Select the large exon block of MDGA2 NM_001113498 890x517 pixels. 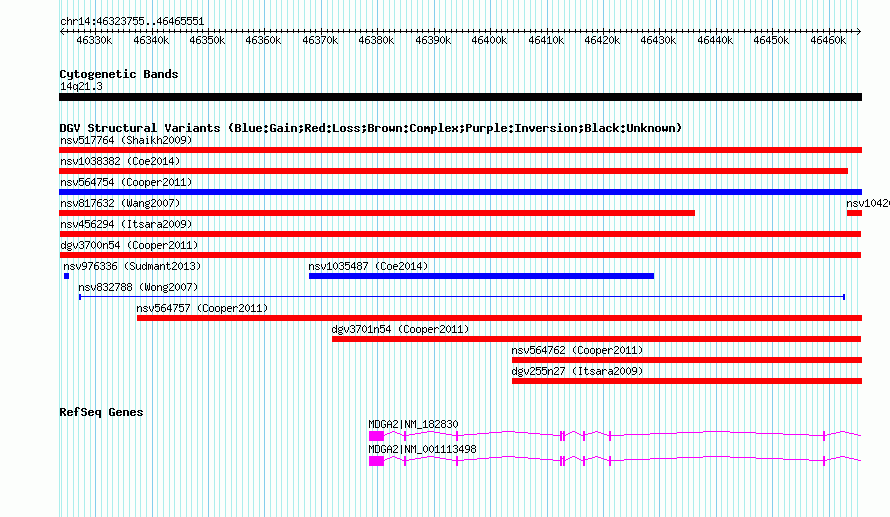pos(376,461)
